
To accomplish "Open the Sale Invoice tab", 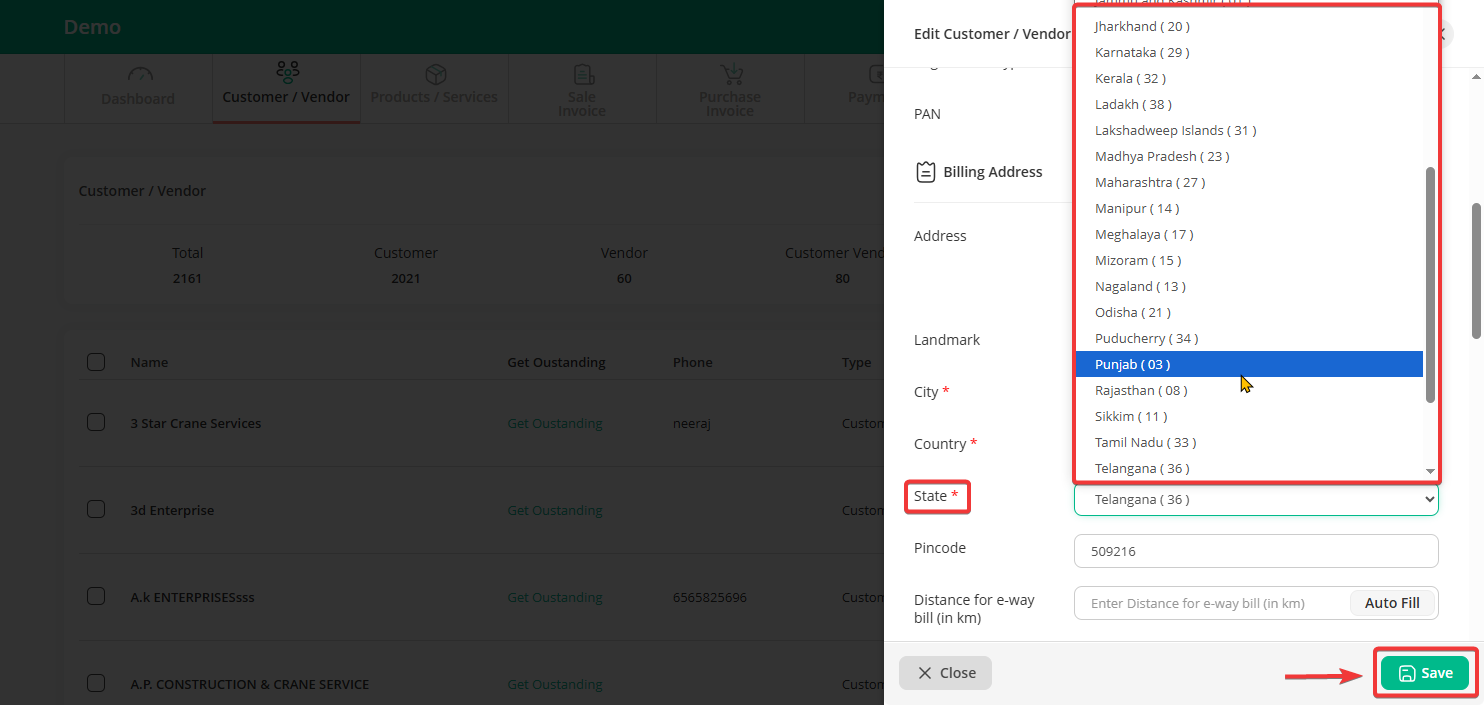I will pos(582,88).
